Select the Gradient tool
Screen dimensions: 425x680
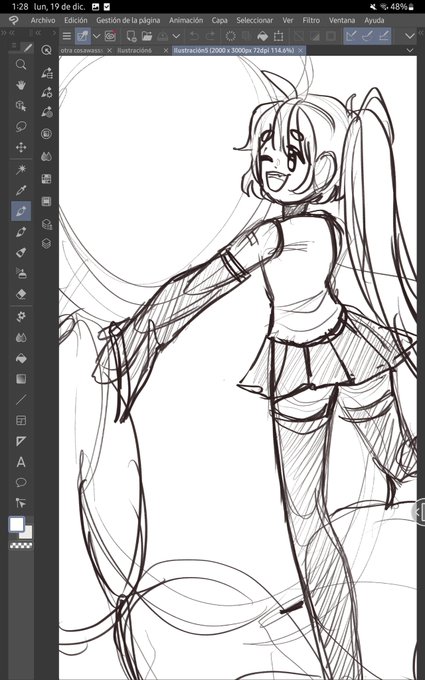(21, 379)
